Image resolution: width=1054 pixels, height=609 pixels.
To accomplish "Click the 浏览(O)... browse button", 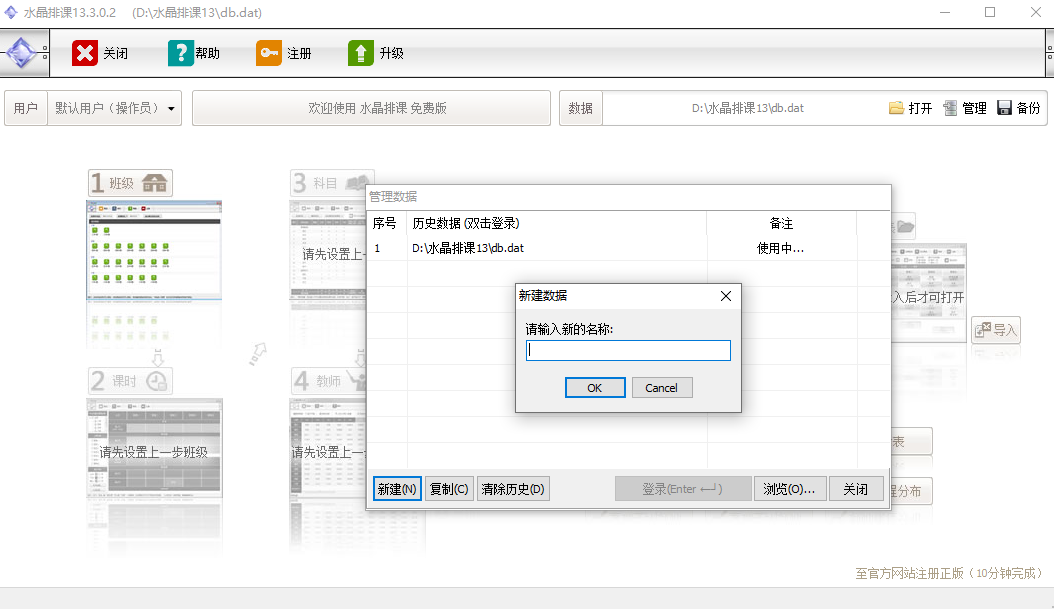I will pyautogui.click(x=789, y=489).
